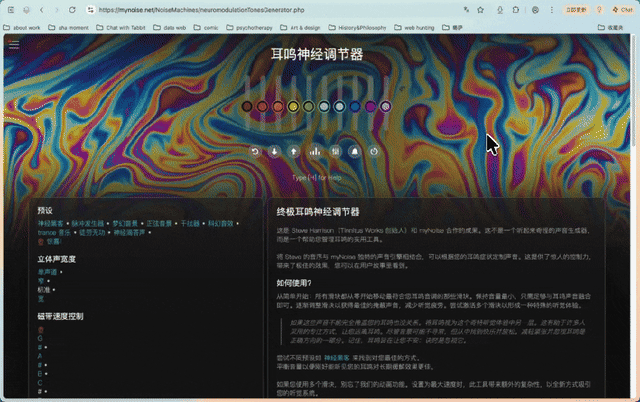Image resolution: width=640 pixels, height=402 pixels.
Task: Select 标准 stereo width
Action: tap(44, 290)
